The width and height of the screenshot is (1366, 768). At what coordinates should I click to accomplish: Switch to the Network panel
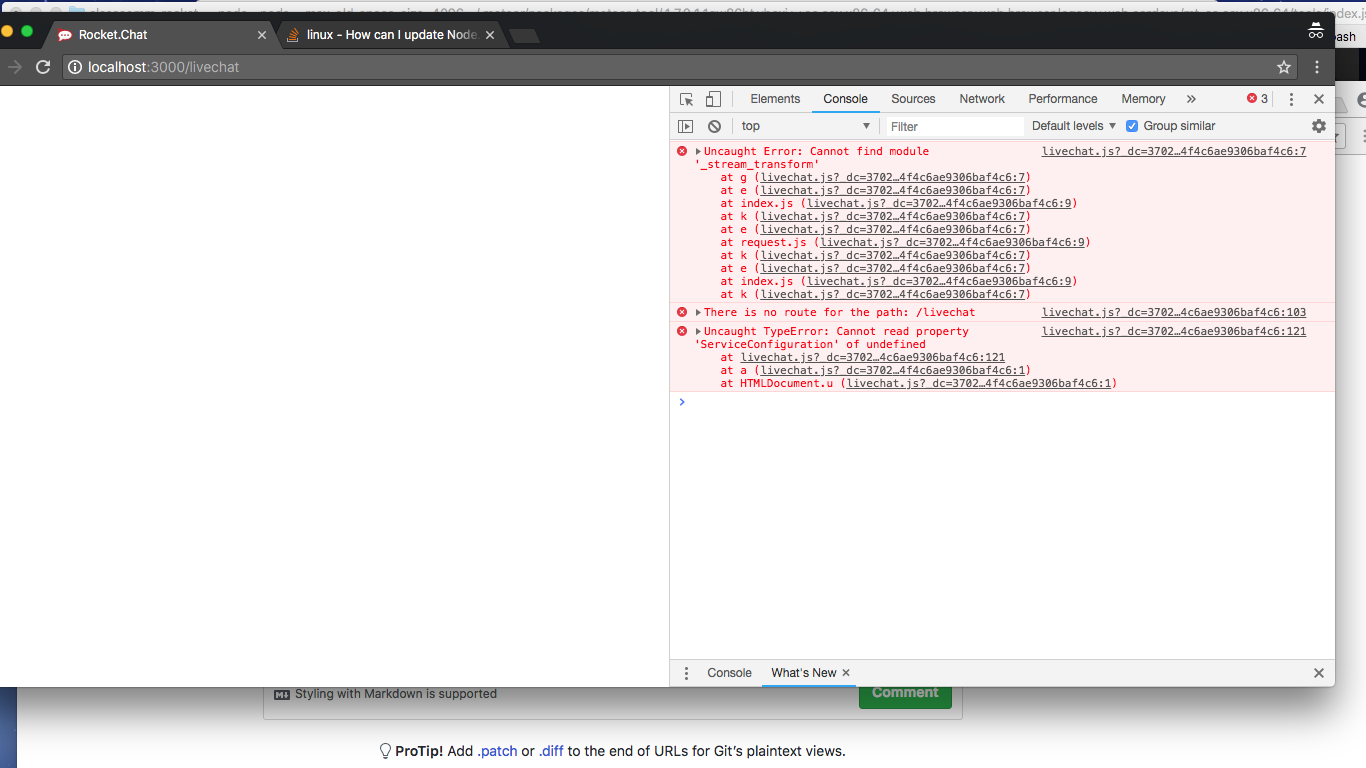[x=981, y=98]
